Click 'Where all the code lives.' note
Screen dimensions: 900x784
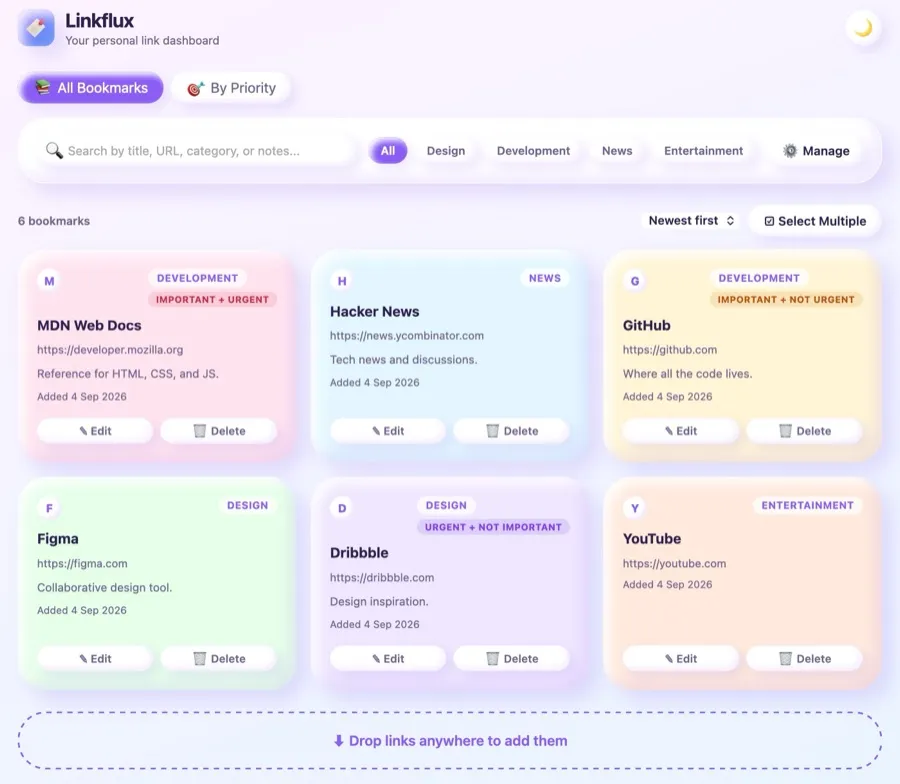[688, 374]
